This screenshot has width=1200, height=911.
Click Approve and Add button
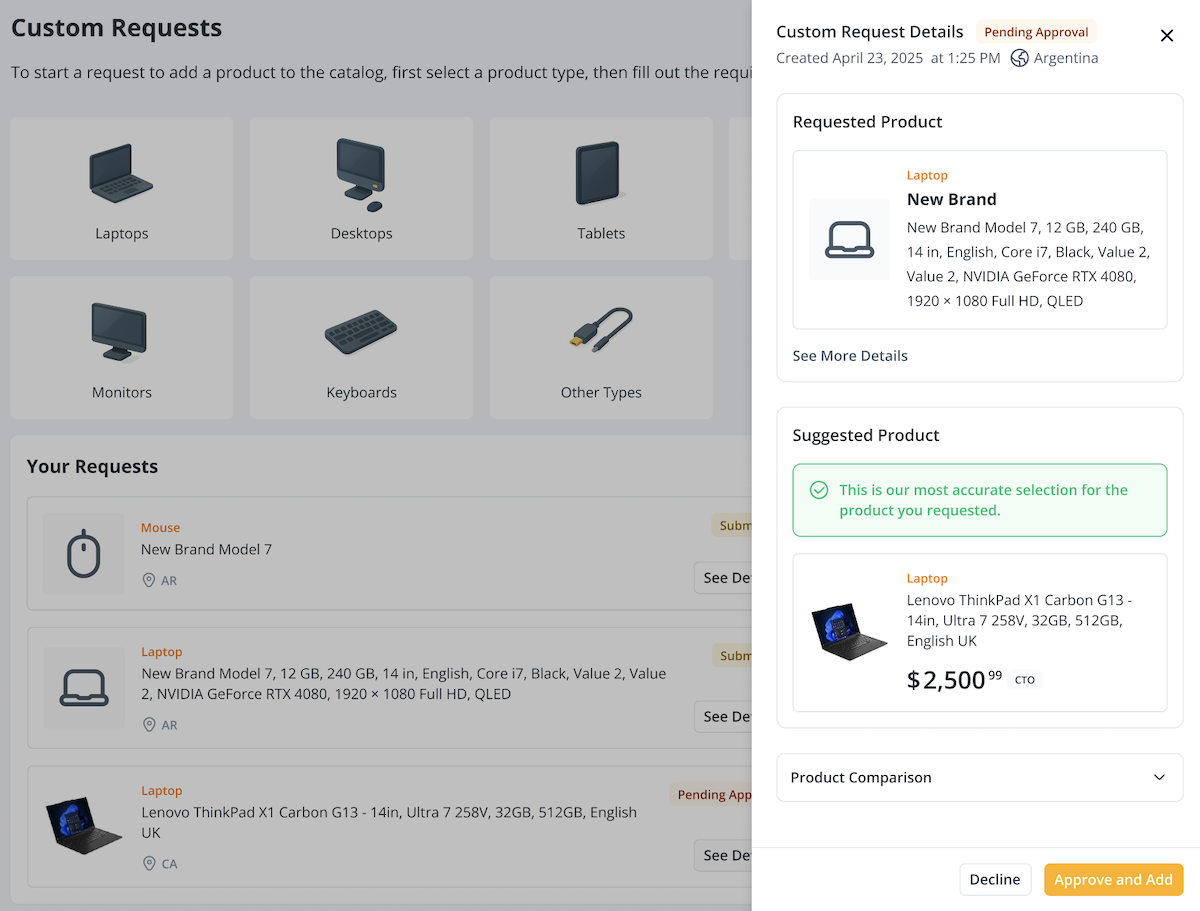(1113, 880)
